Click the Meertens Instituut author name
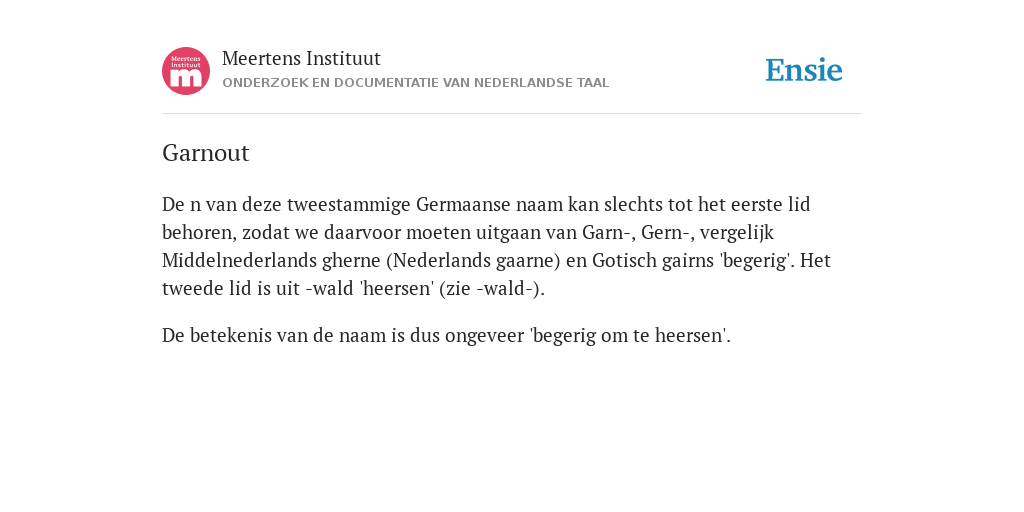 (x=301, y=58)
